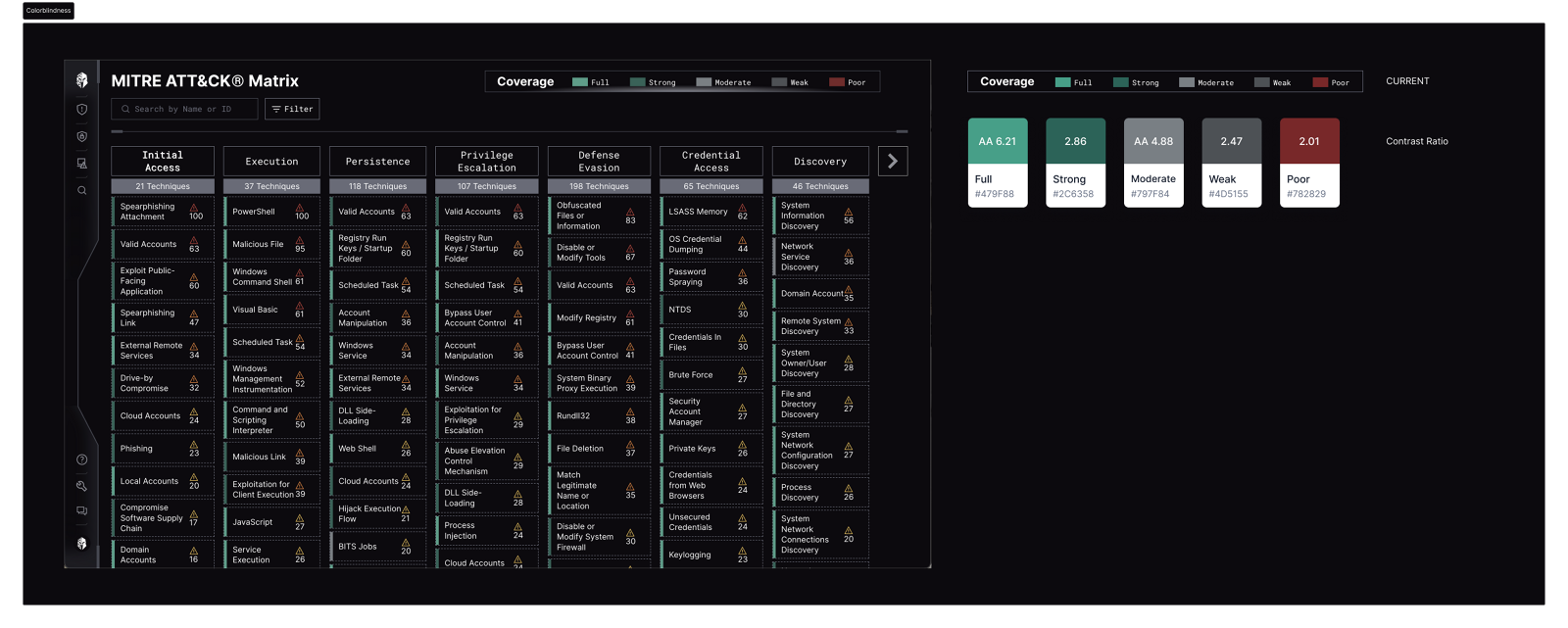Select the Moderate #797F84 contrast card

pyautogui.click(x=1153, y=163)
